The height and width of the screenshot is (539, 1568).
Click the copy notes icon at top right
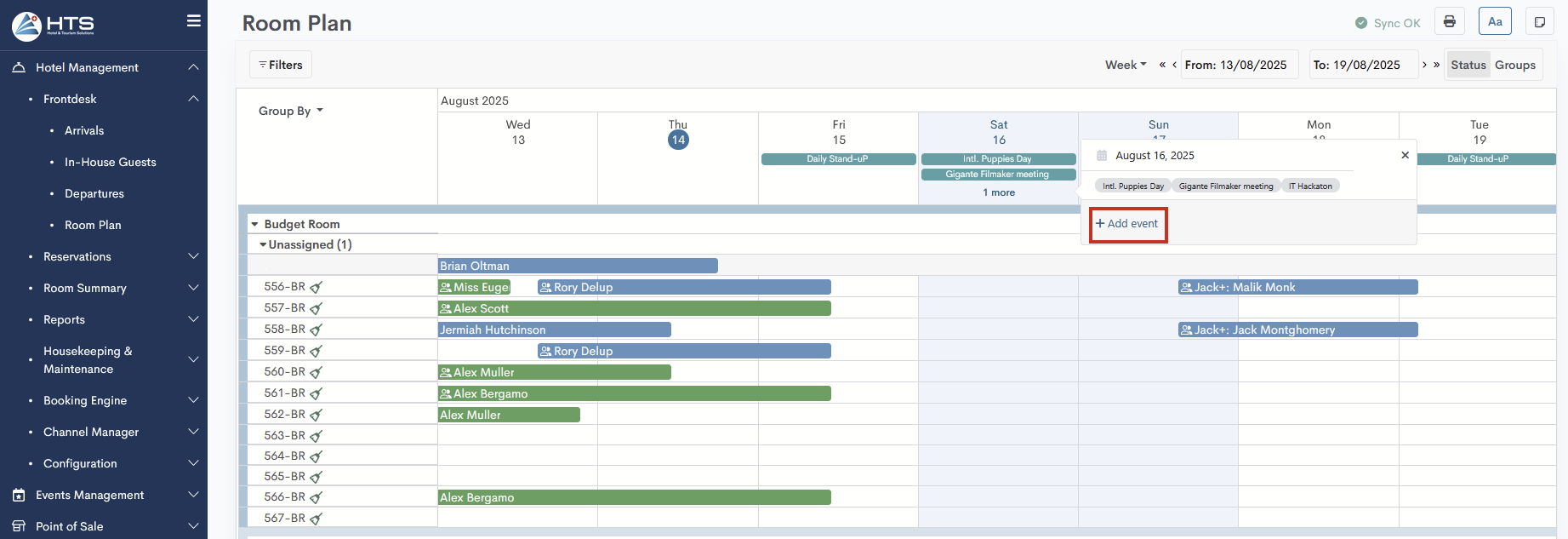(x=1539, y=22)
